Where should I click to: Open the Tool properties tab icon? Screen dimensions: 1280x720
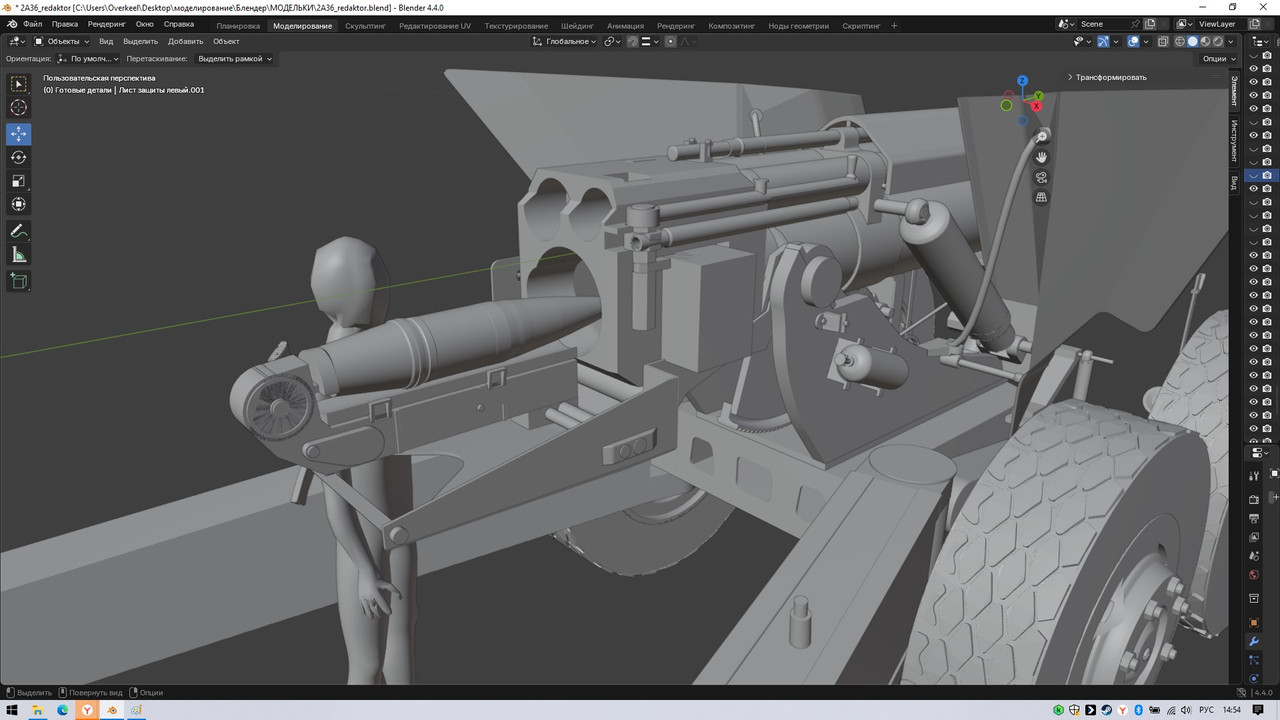(1254, 475)
